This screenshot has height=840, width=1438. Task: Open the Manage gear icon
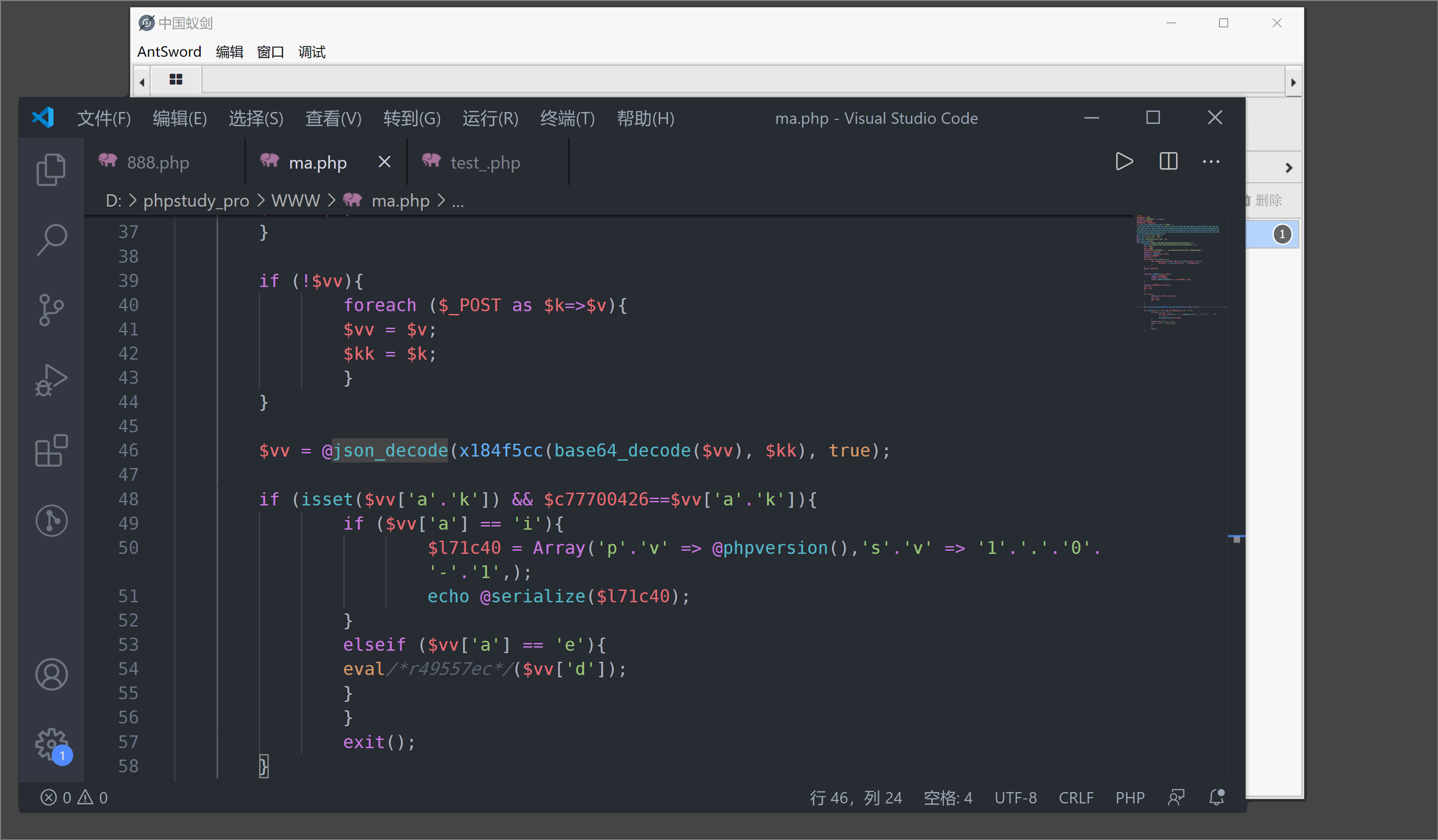51,744
